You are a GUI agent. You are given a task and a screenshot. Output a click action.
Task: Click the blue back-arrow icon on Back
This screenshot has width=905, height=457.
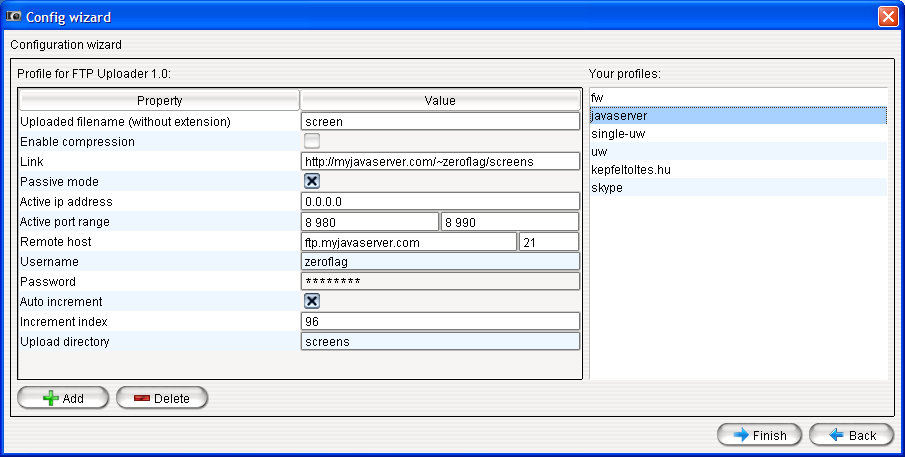click(x=836, y=435)
